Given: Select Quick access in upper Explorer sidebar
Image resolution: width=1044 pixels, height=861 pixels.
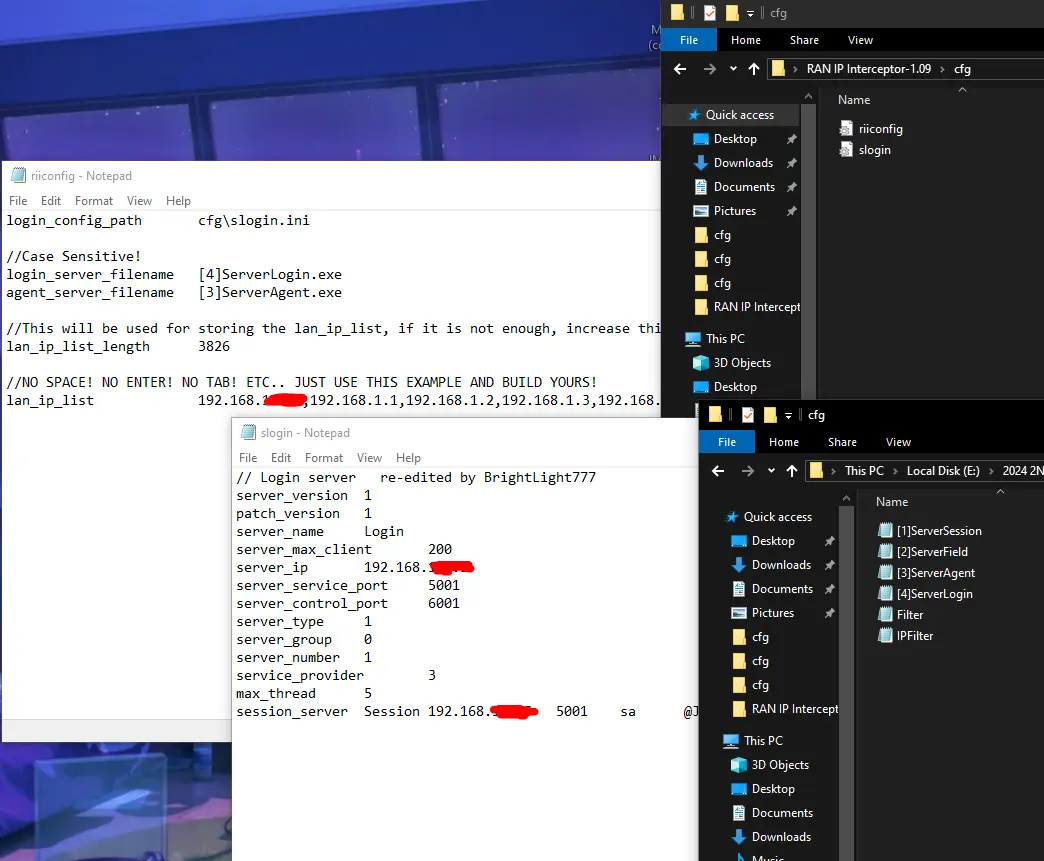Looking at the screenshot, I should click(x=732, y=115).
